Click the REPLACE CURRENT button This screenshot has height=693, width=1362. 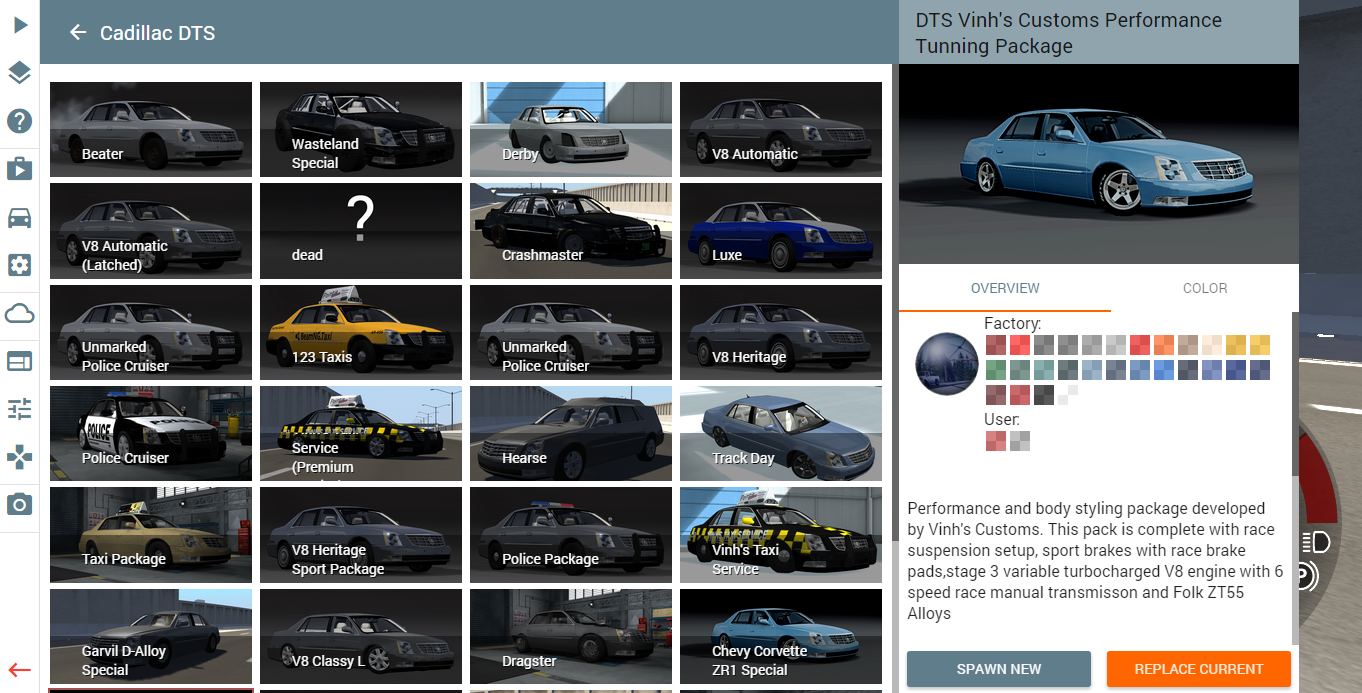1199,669
